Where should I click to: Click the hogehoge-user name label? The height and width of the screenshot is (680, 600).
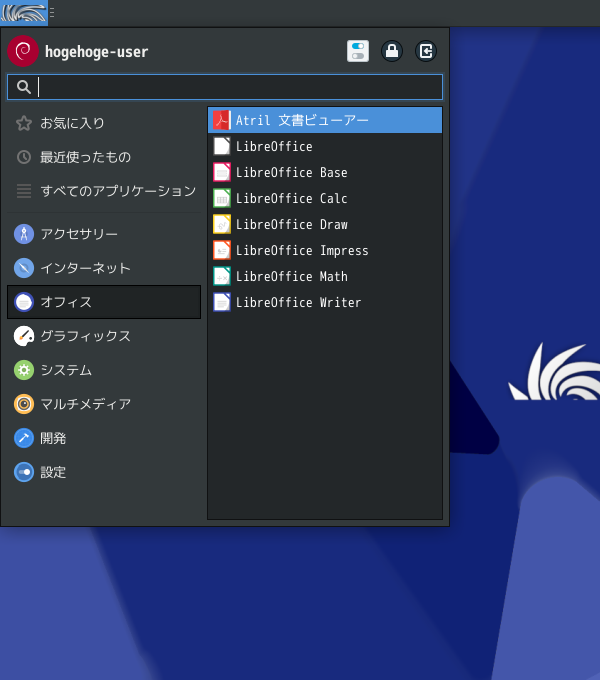(97, 52)
